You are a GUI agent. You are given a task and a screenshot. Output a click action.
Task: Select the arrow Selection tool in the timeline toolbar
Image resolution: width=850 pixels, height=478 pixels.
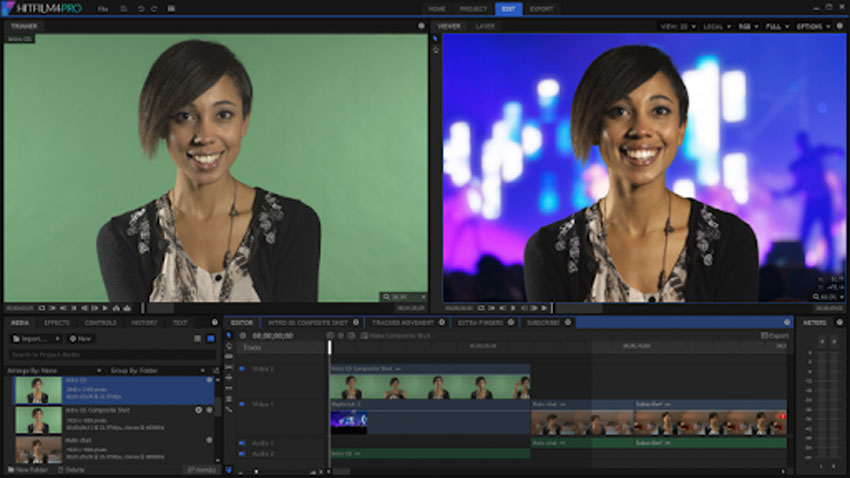(x=229, y=336)
